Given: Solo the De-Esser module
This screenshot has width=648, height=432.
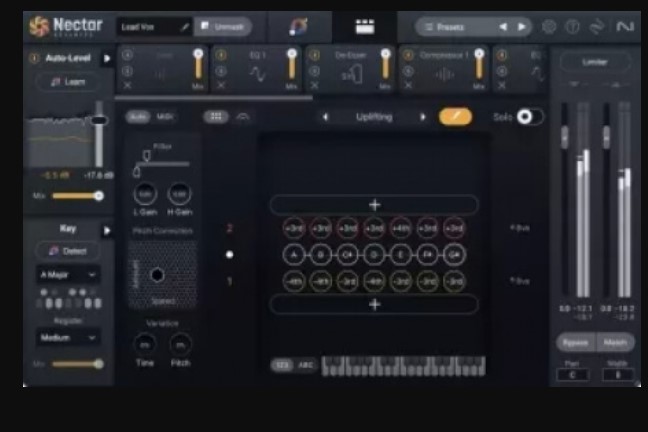Looking at the screenshot, I should pyautogui.click(x=314, y=71).
